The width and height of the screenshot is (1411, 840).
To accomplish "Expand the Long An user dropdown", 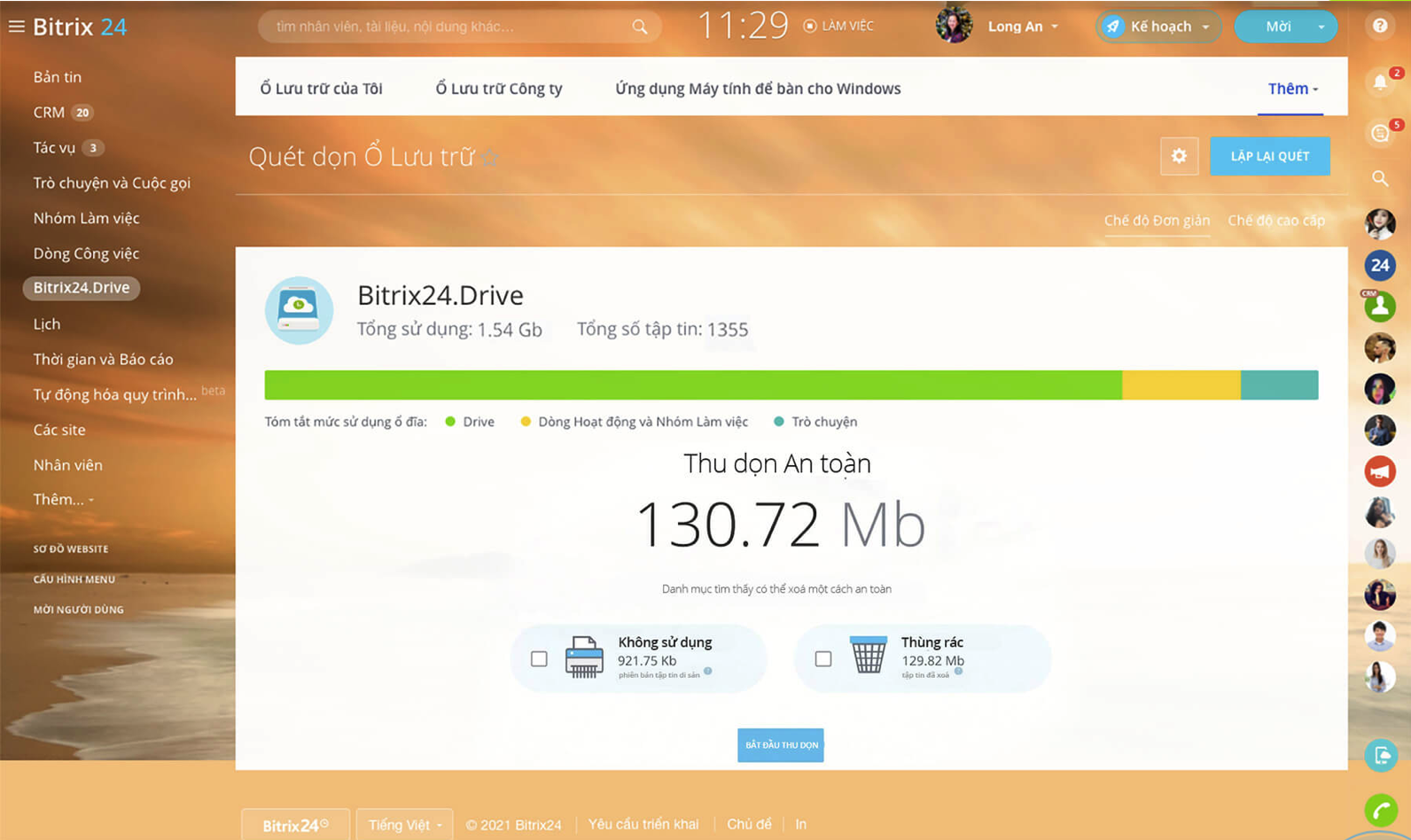I will 1023,27.
